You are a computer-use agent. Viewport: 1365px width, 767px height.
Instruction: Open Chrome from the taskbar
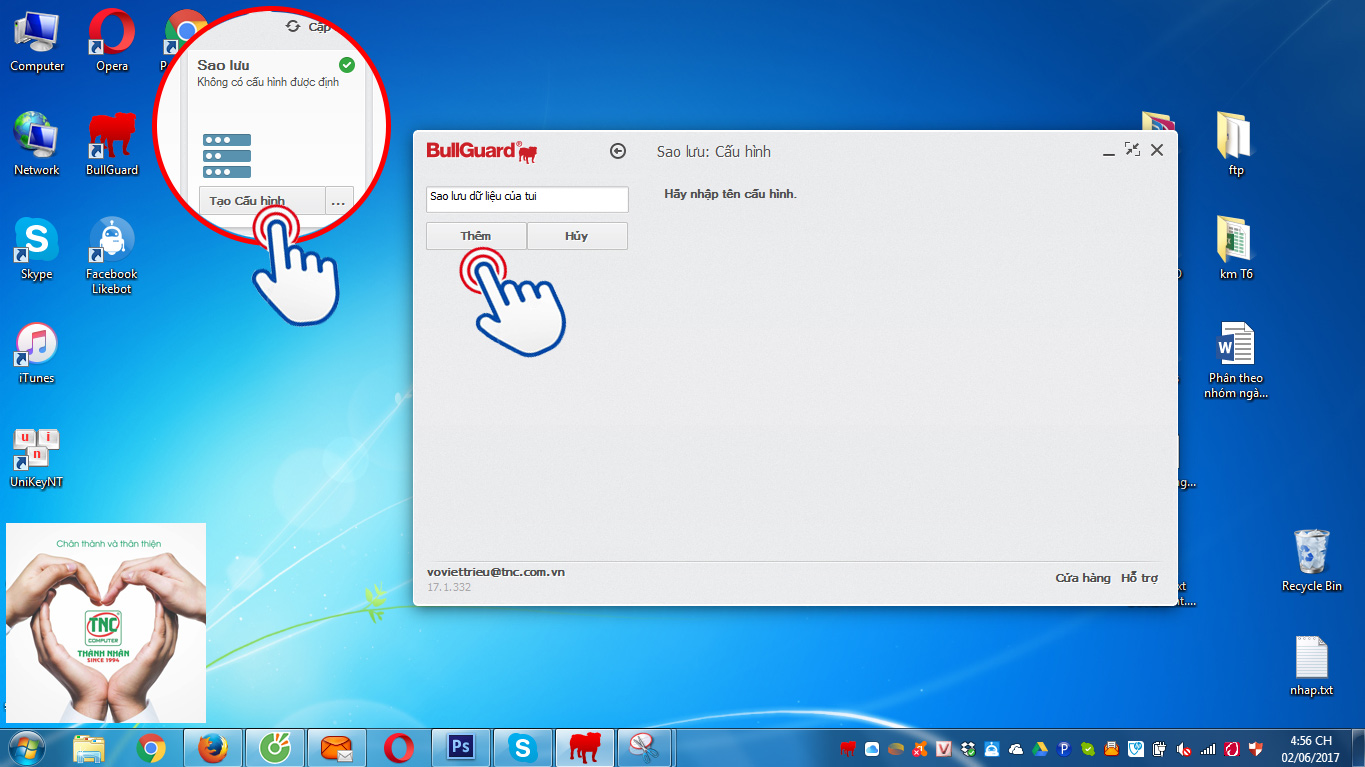click(151, 748)
